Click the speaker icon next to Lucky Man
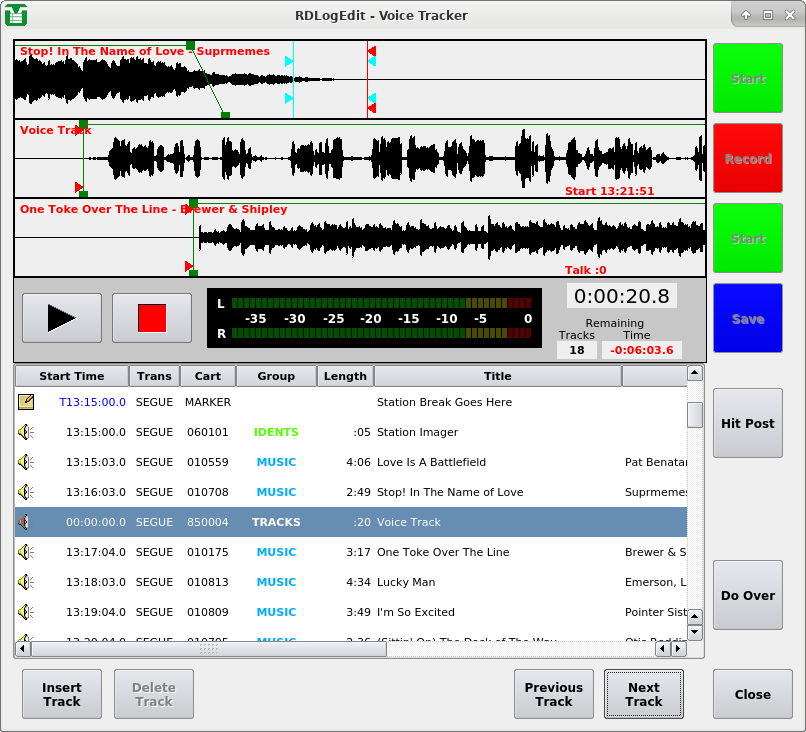Screen dimensions: 806x732 (25, 582)
